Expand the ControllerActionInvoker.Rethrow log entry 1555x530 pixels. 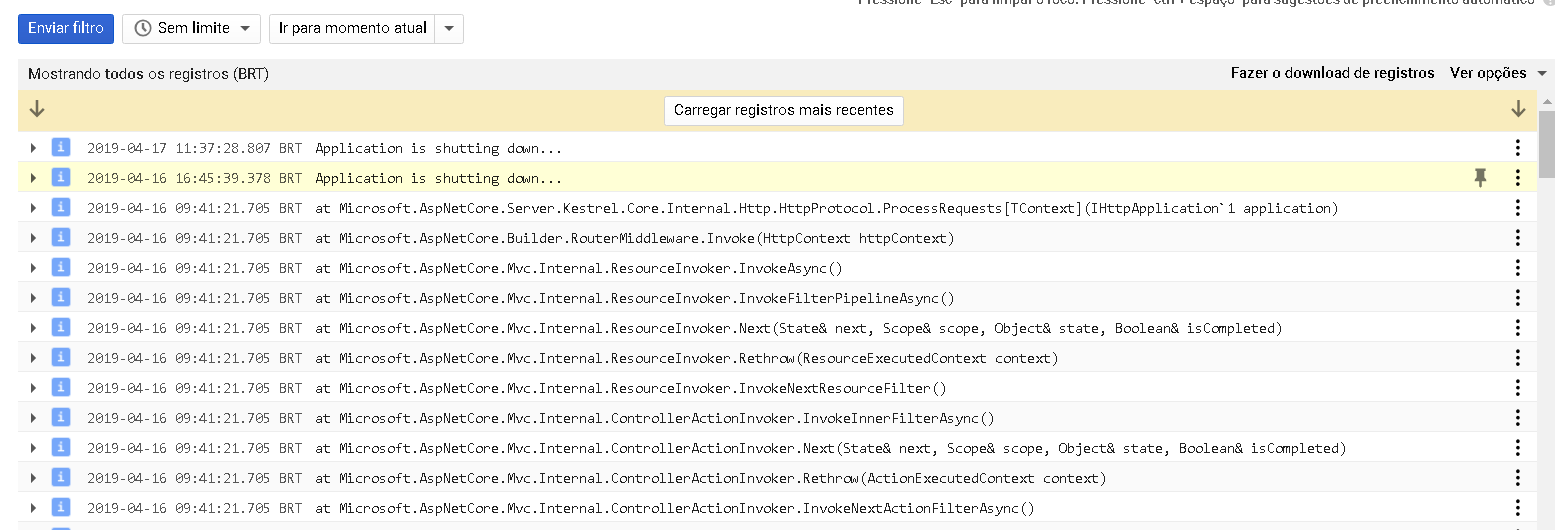coord(33,478)
